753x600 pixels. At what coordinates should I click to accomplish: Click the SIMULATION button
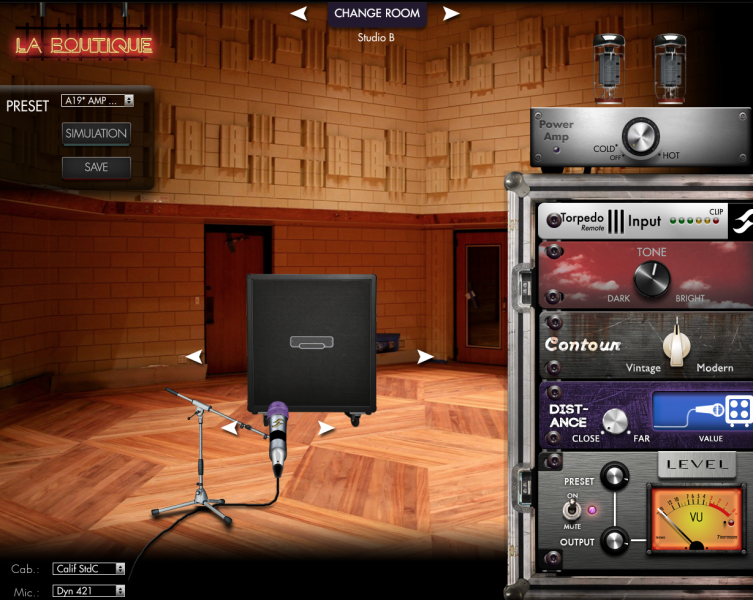pyautogui.click(x=96, y=134)
